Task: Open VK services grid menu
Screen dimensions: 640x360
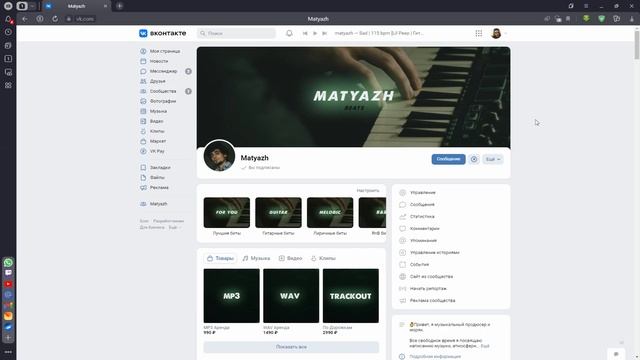Action: click(x=478, y=33)
